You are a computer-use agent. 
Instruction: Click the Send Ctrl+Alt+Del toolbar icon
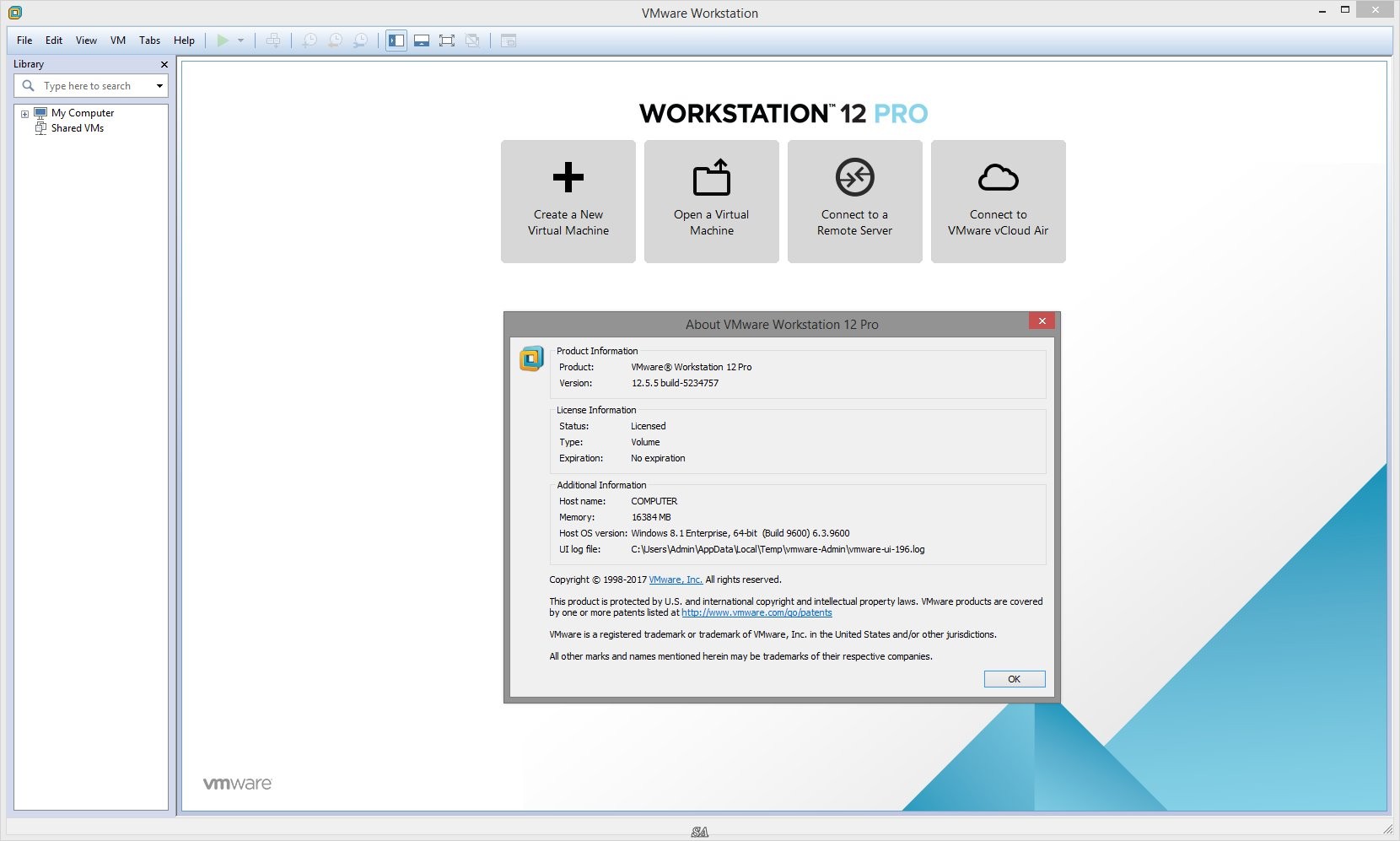coord(273,40)
